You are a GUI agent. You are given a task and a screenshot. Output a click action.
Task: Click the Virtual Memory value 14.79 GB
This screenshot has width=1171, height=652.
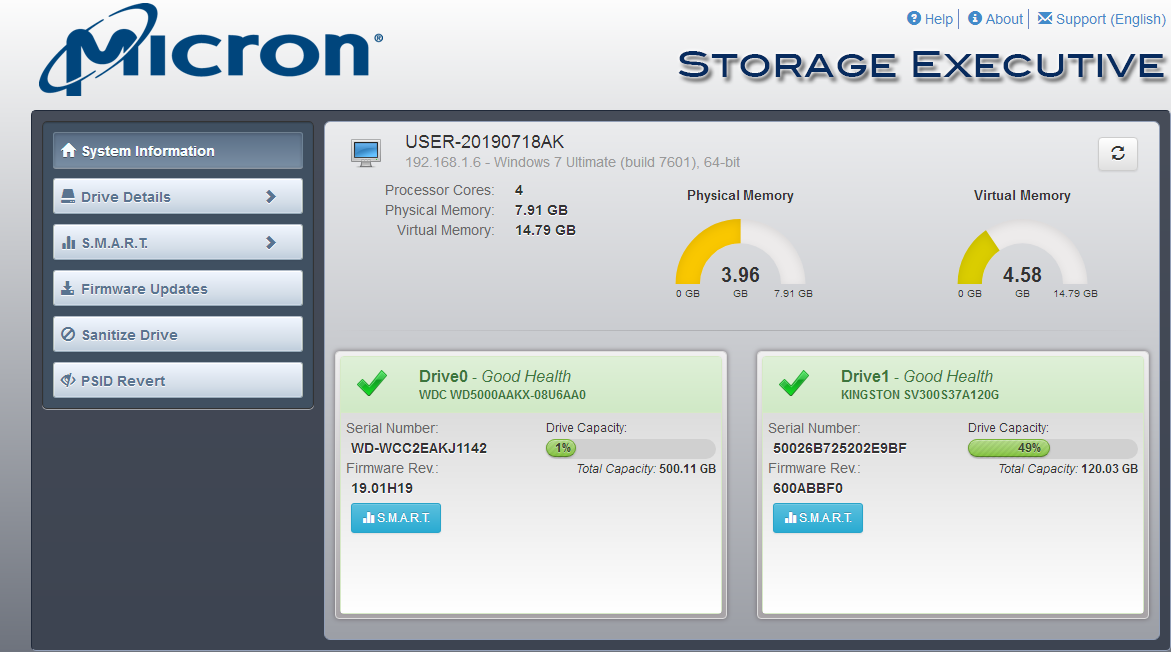(x=545, y=231)
